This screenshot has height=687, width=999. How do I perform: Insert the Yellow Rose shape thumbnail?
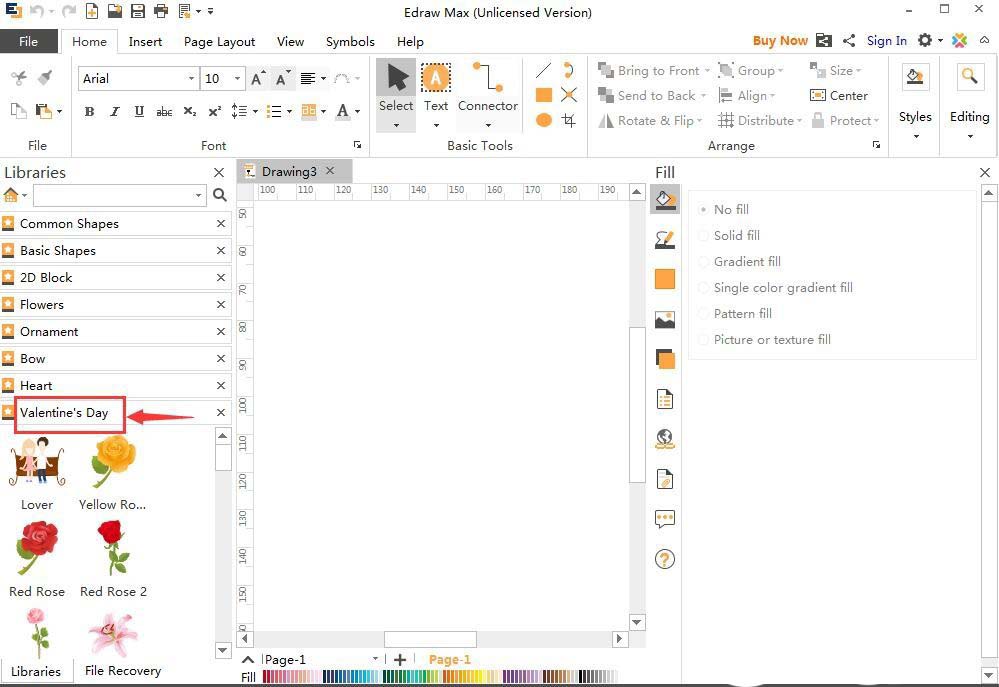click(113, 463)
